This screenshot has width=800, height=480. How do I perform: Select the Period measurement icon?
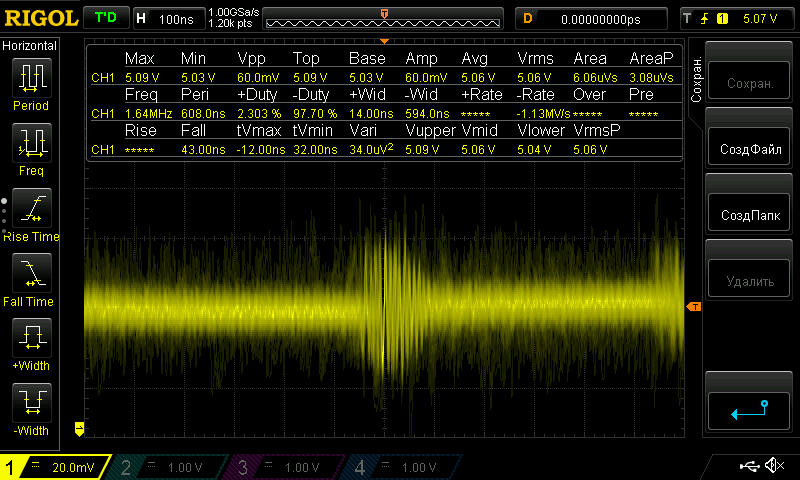[x=31, y=80]
